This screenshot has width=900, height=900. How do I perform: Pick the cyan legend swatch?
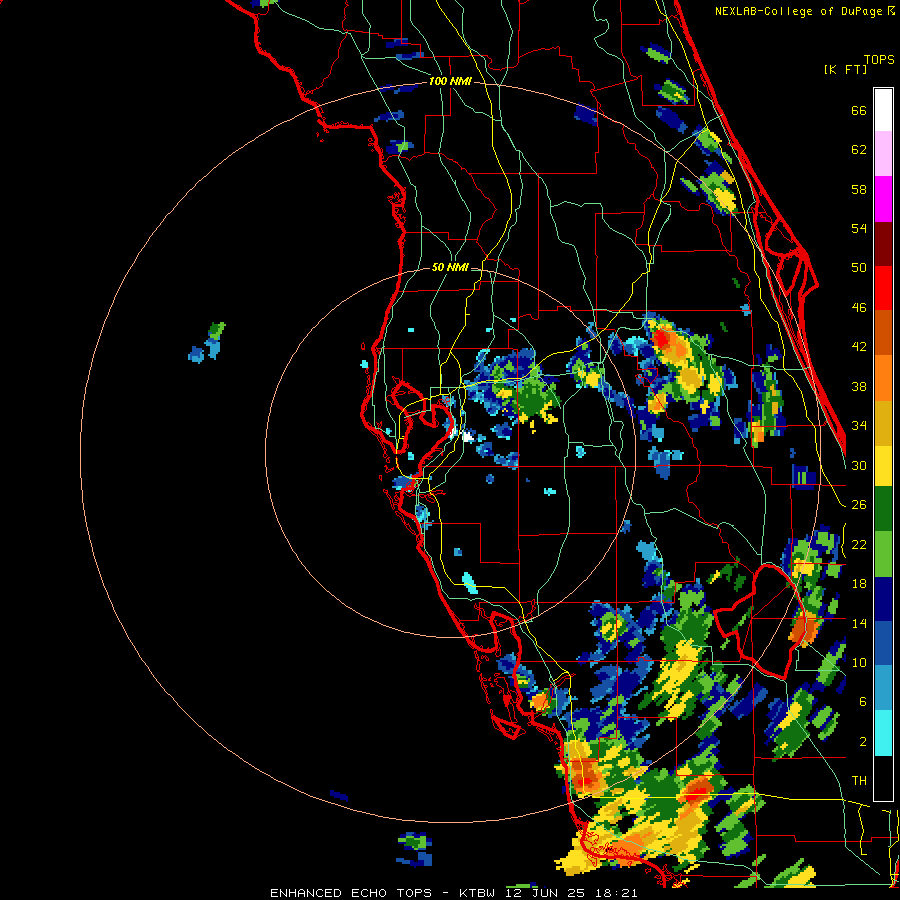point(883,733)
